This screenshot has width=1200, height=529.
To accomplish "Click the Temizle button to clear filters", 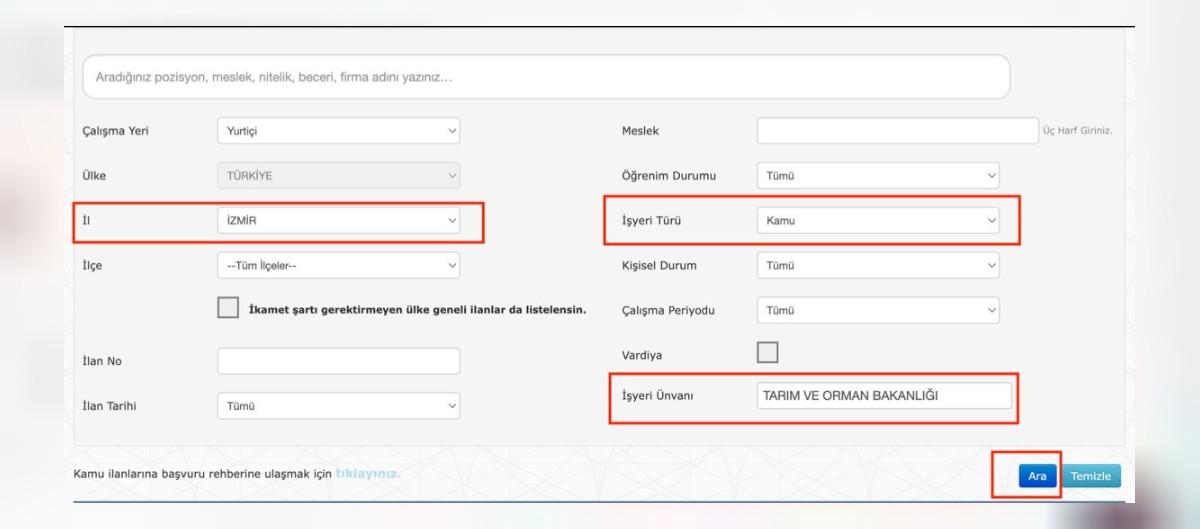I will [1091, 476].
